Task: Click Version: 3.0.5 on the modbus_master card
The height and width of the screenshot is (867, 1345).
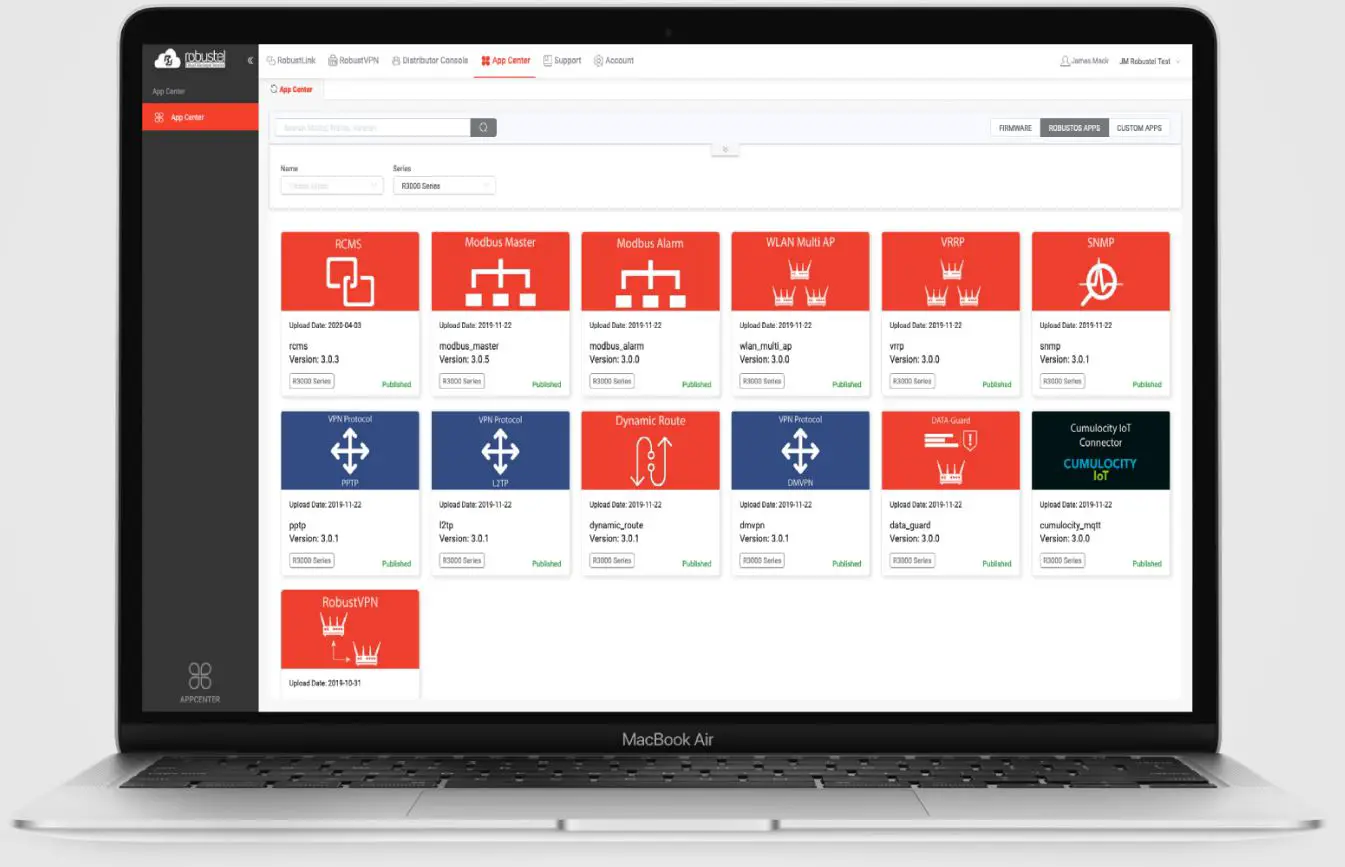Action: (x=465, y=359)
